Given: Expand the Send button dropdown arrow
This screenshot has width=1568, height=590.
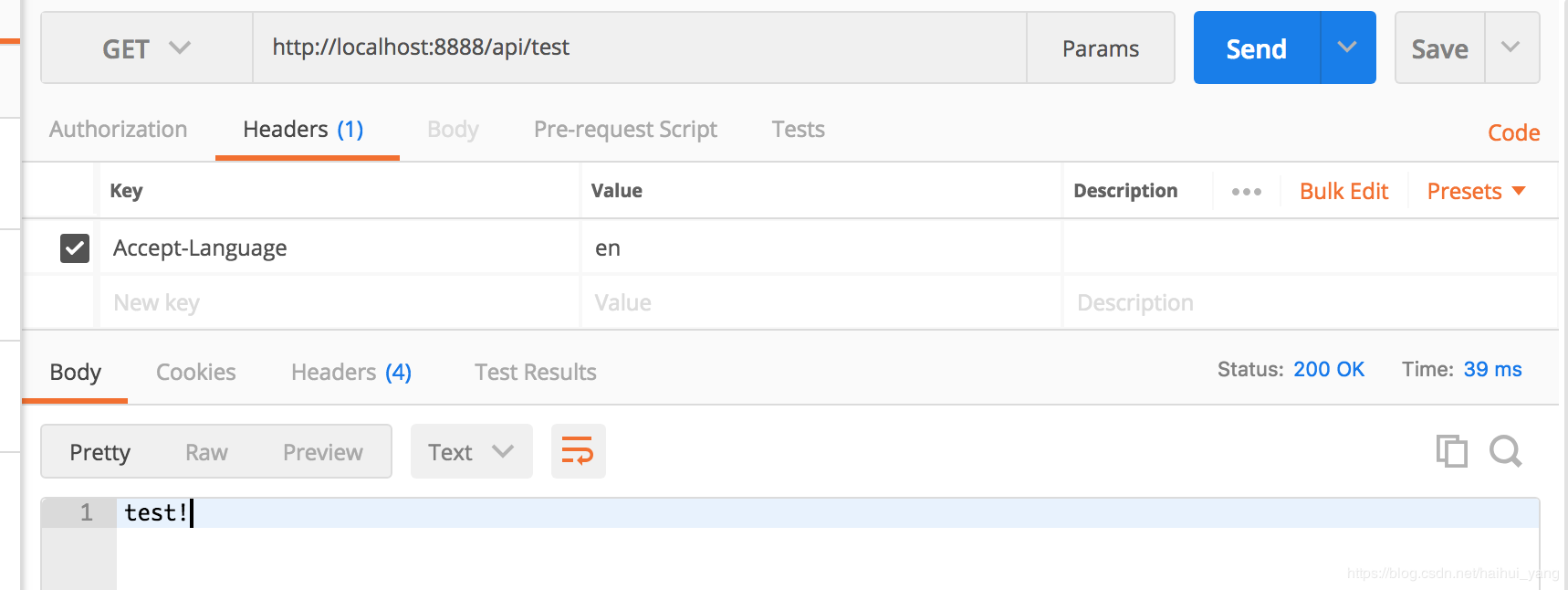Looking at the screenshot, I should click(x=1347, y=47).
